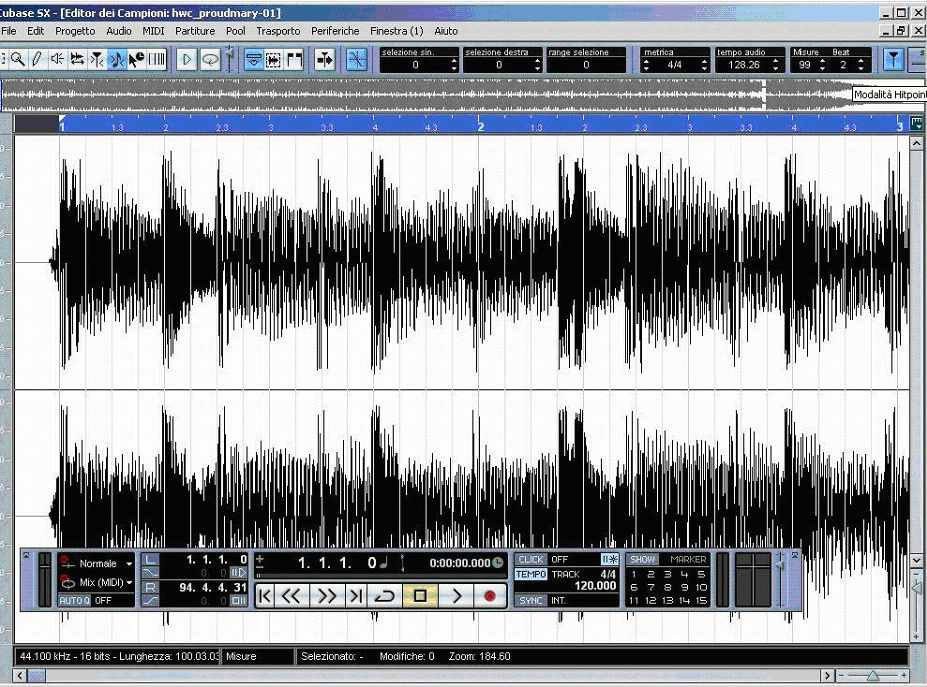Screen dimensions: 927x687
Task: Click the SHOW markers button
Action: point(644,560)
